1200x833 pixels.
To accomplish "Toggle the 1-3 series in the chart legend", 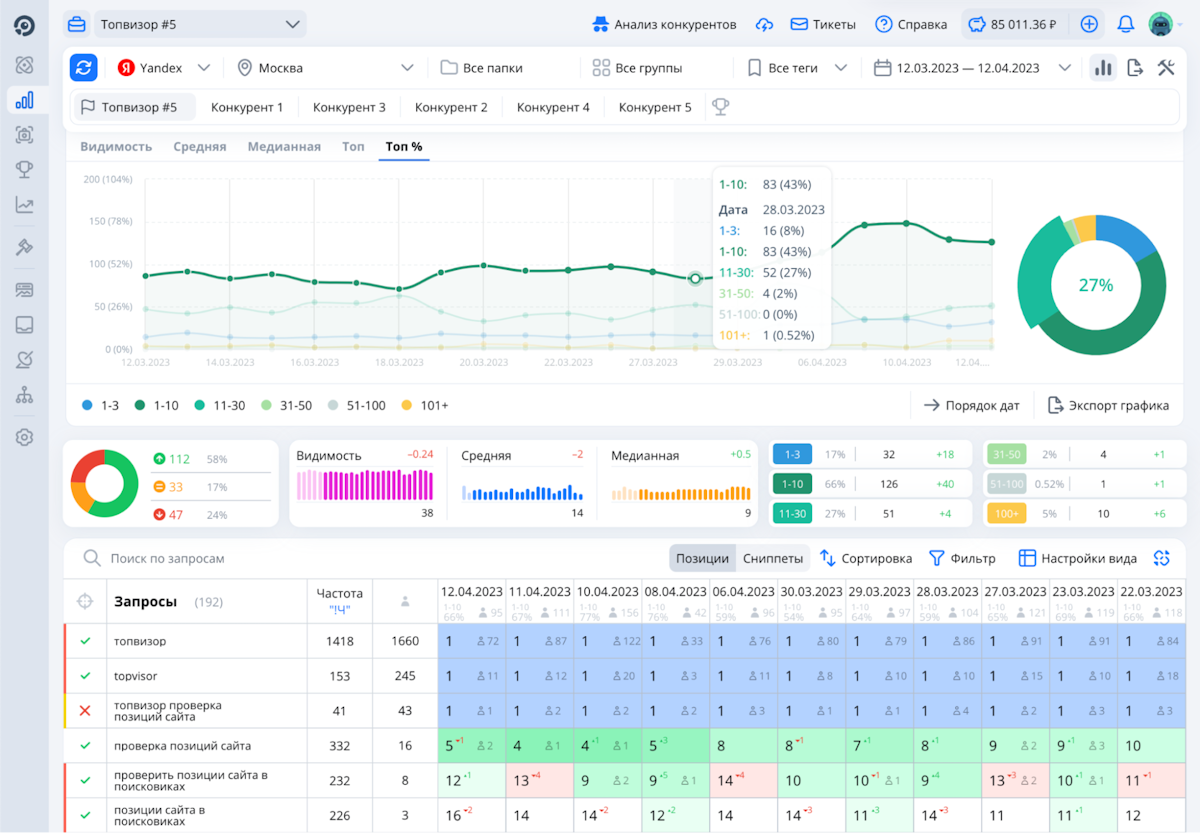I will click(x=103, y=406).
